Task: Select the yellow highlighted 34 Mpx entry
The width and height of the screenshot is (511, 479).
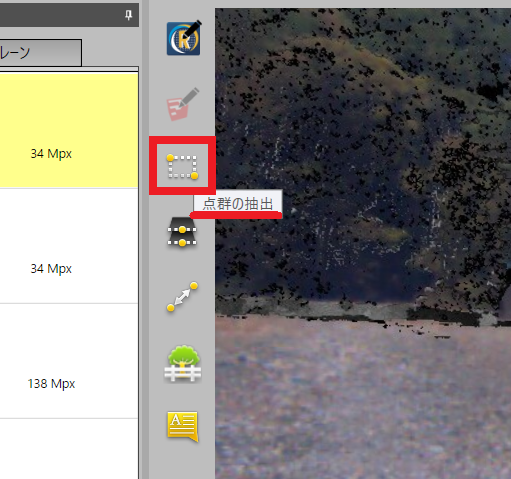Action: click(69, 130)
